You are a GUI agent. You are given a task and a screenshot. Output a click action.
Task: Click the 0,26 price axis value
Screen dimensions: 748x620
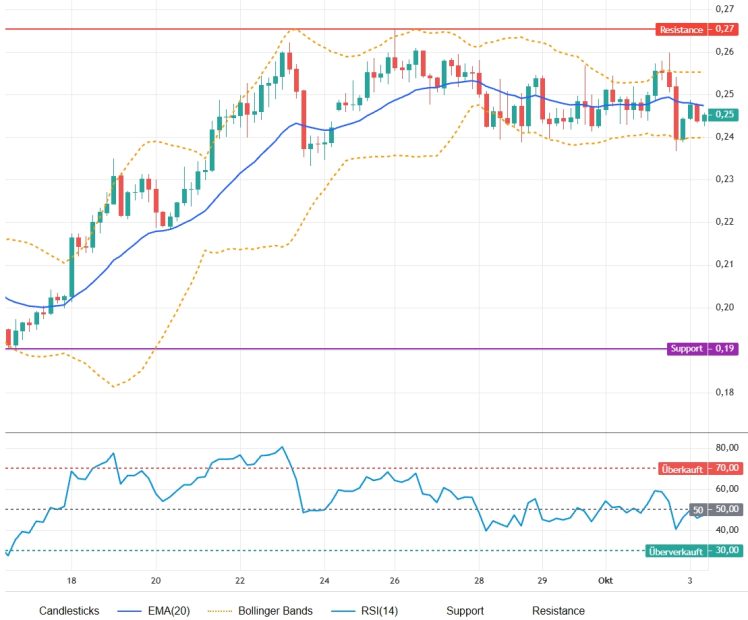point(725,52)
